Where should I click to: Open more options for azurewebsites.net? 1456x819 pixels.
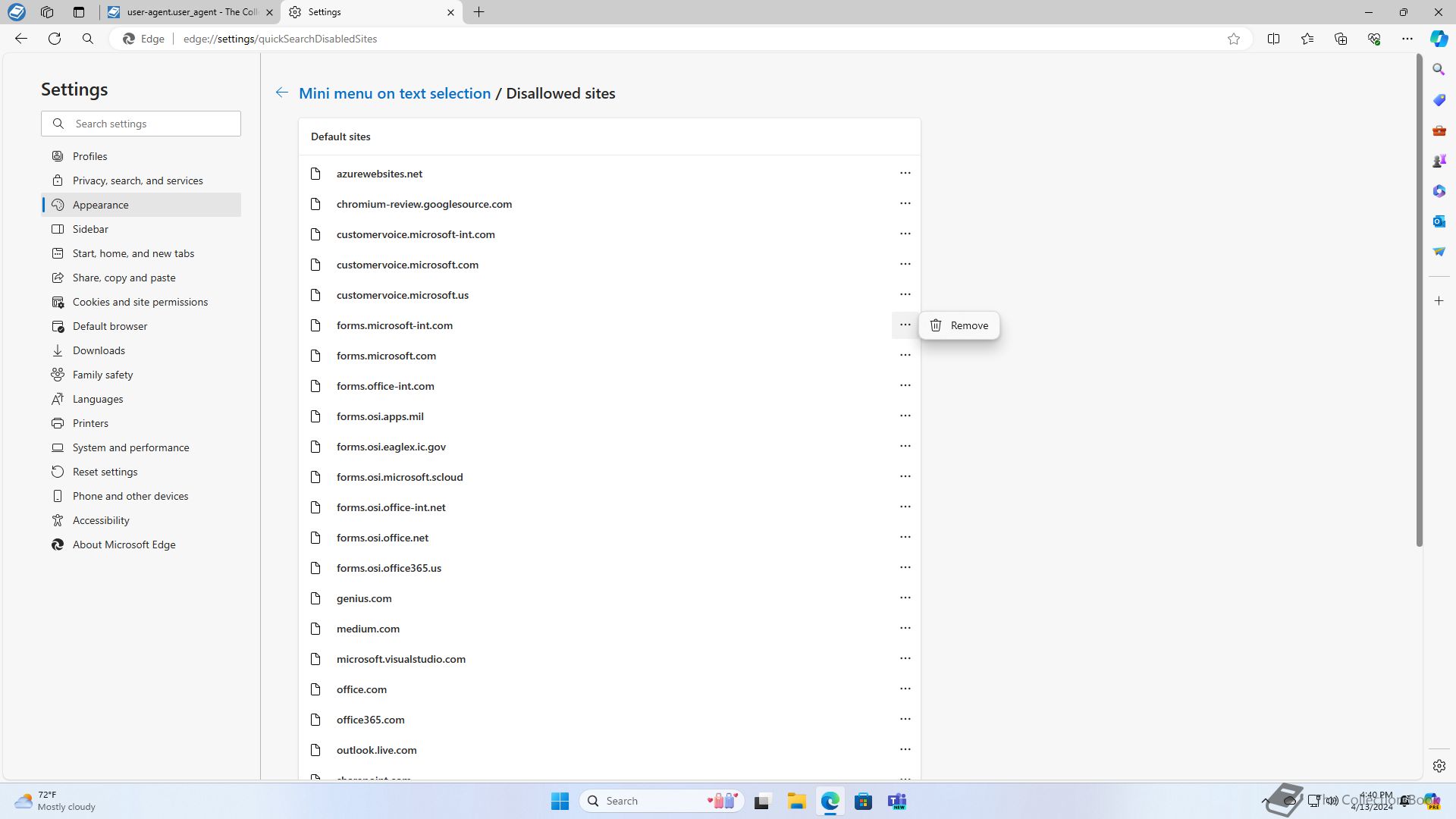click(x=905, y=174)
